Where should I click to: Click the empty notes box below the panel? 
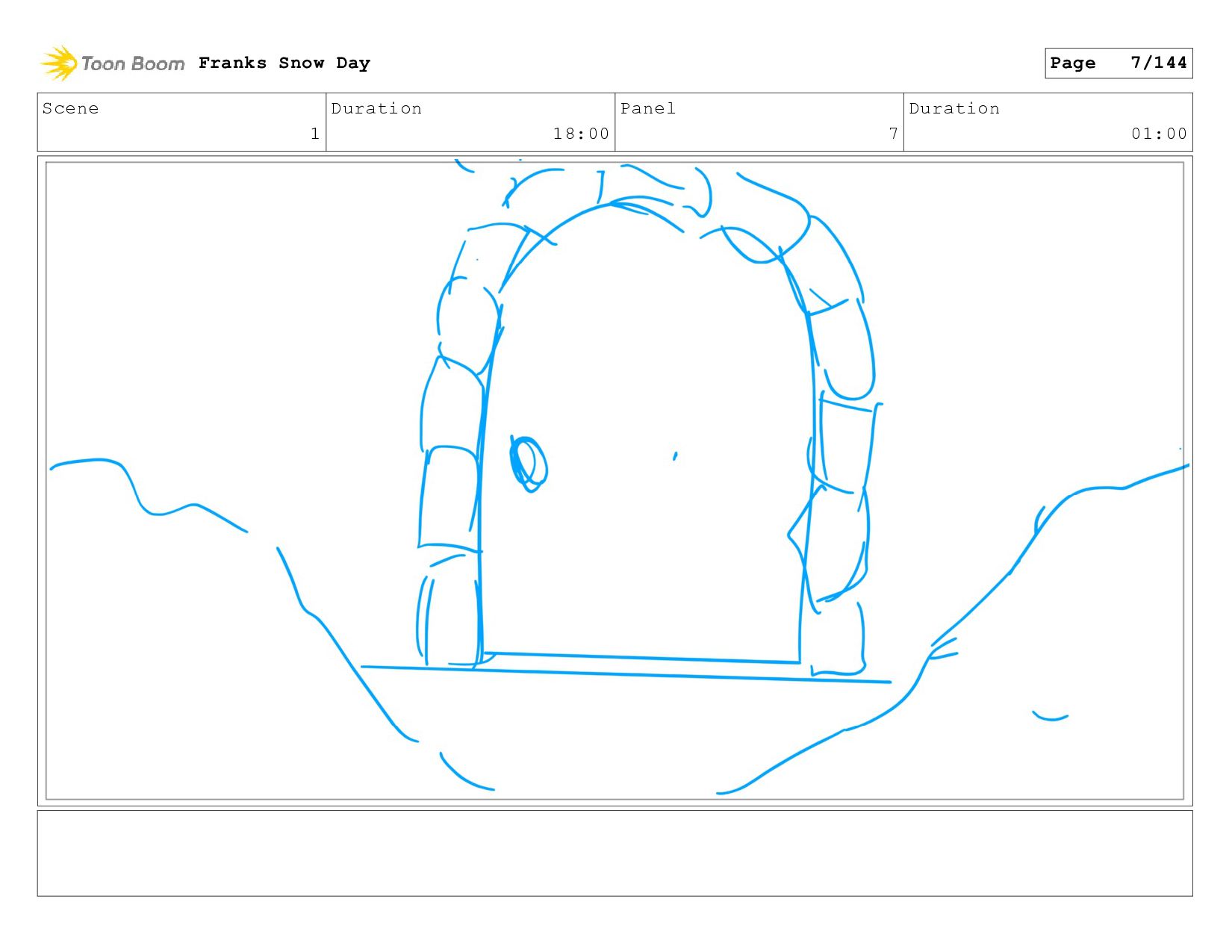point(615,853)
